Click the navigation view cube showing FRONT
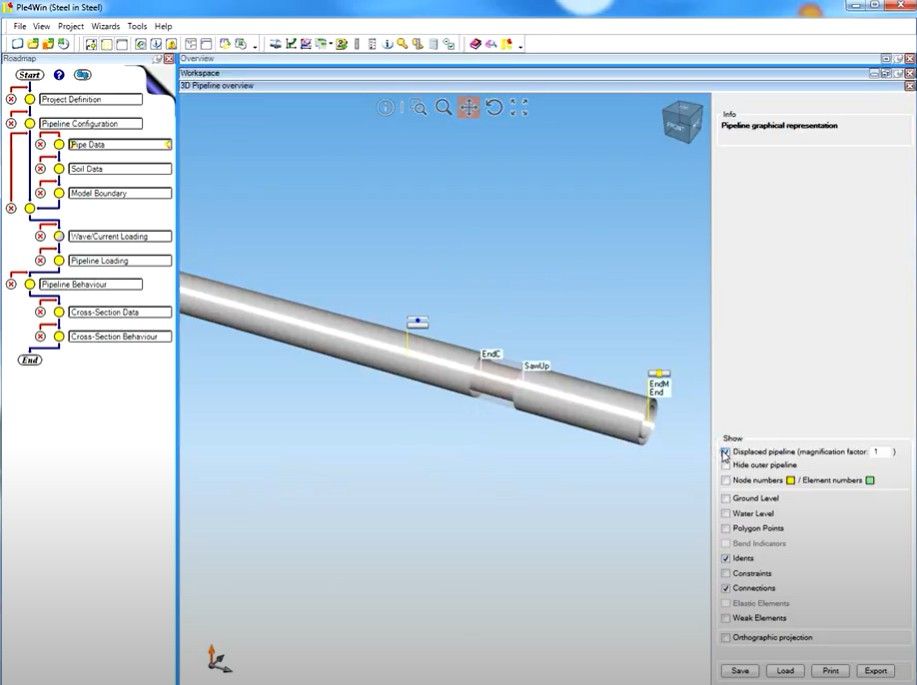Image resolution: width=917 pixels, height=685 pixels. click(682, 120)
